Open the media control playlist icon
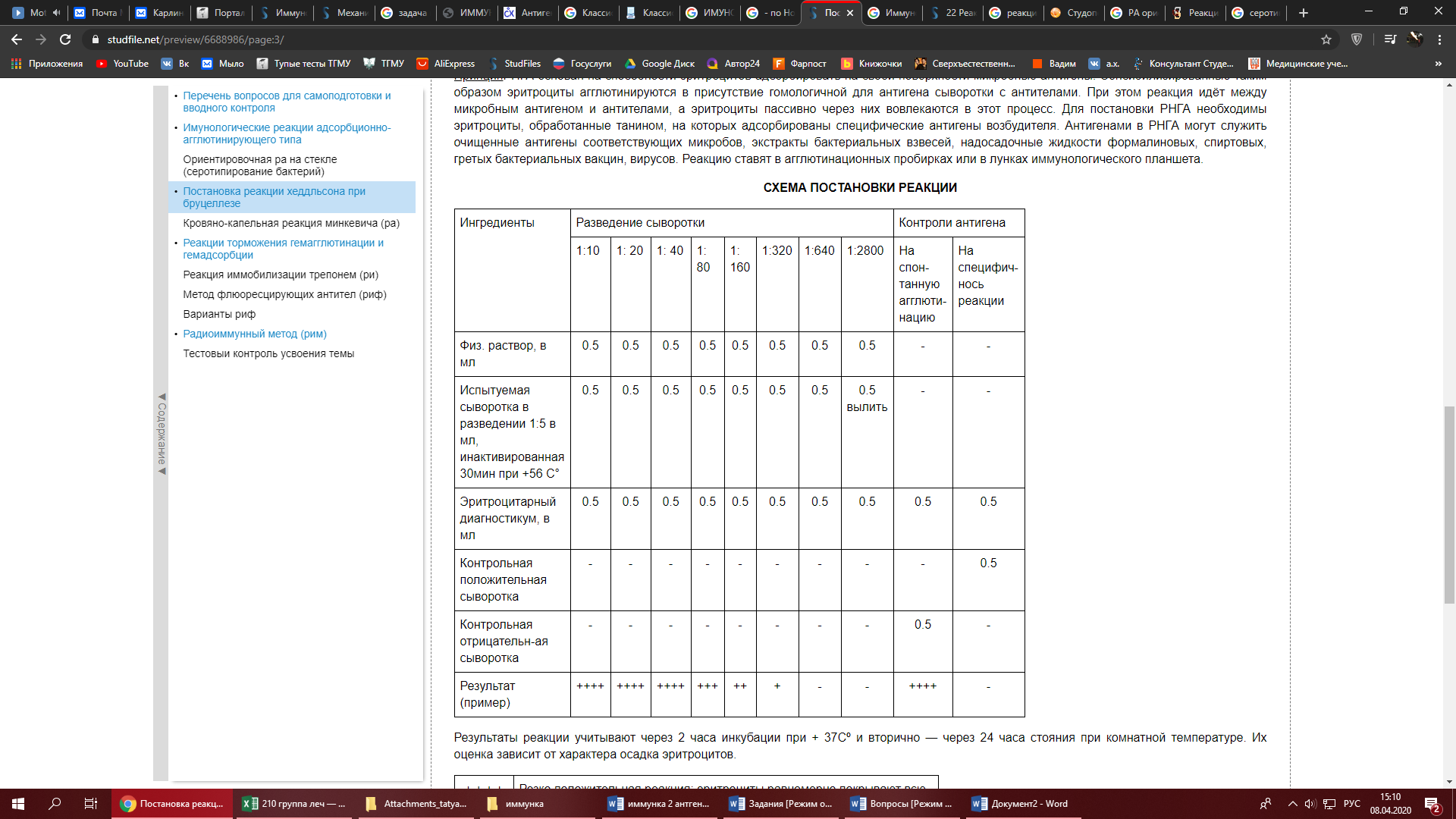This screenshot has width=1456, height=819. pos(1389,39)
